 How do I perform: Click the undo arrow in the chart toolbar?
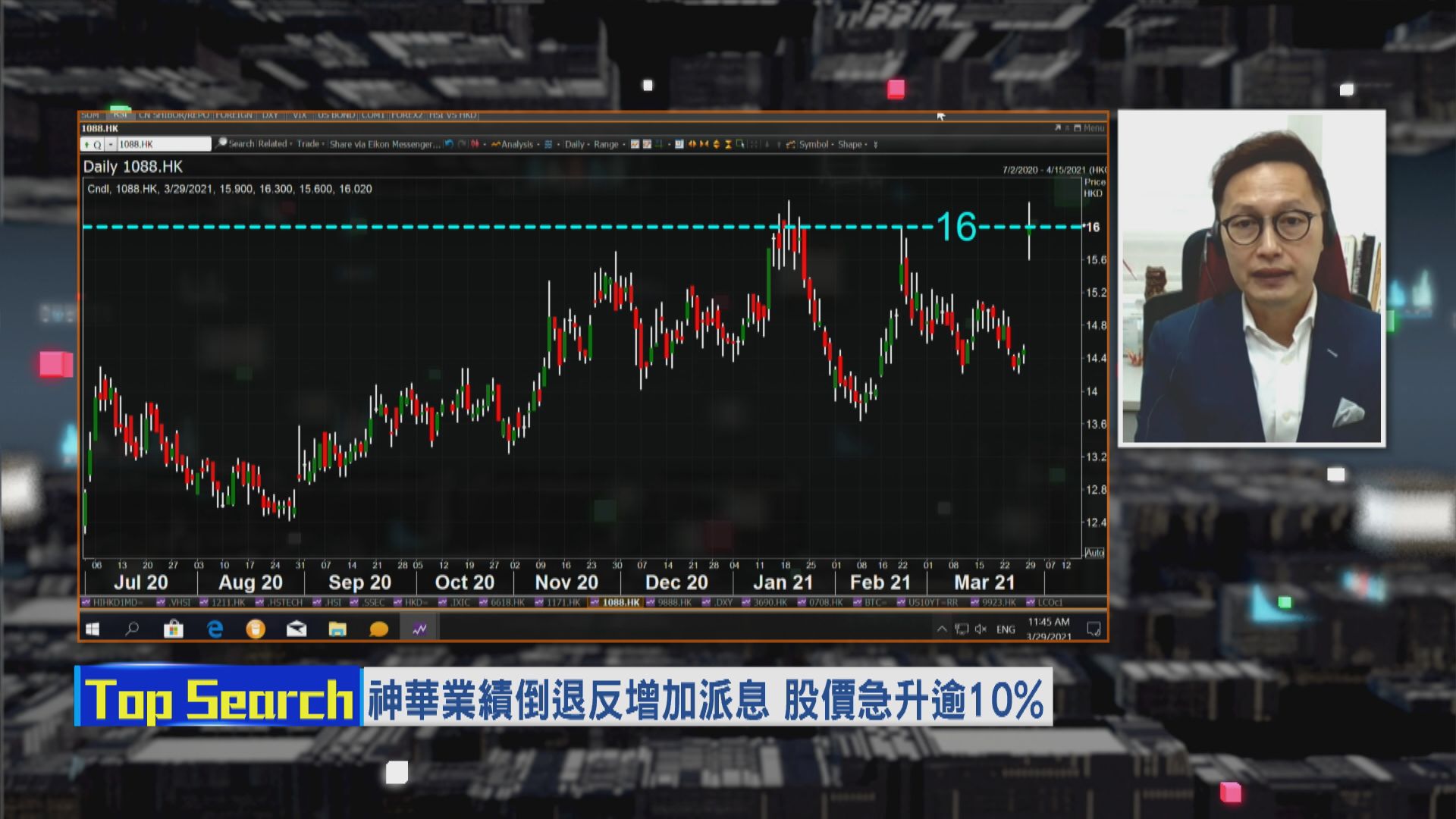(449, 144)
